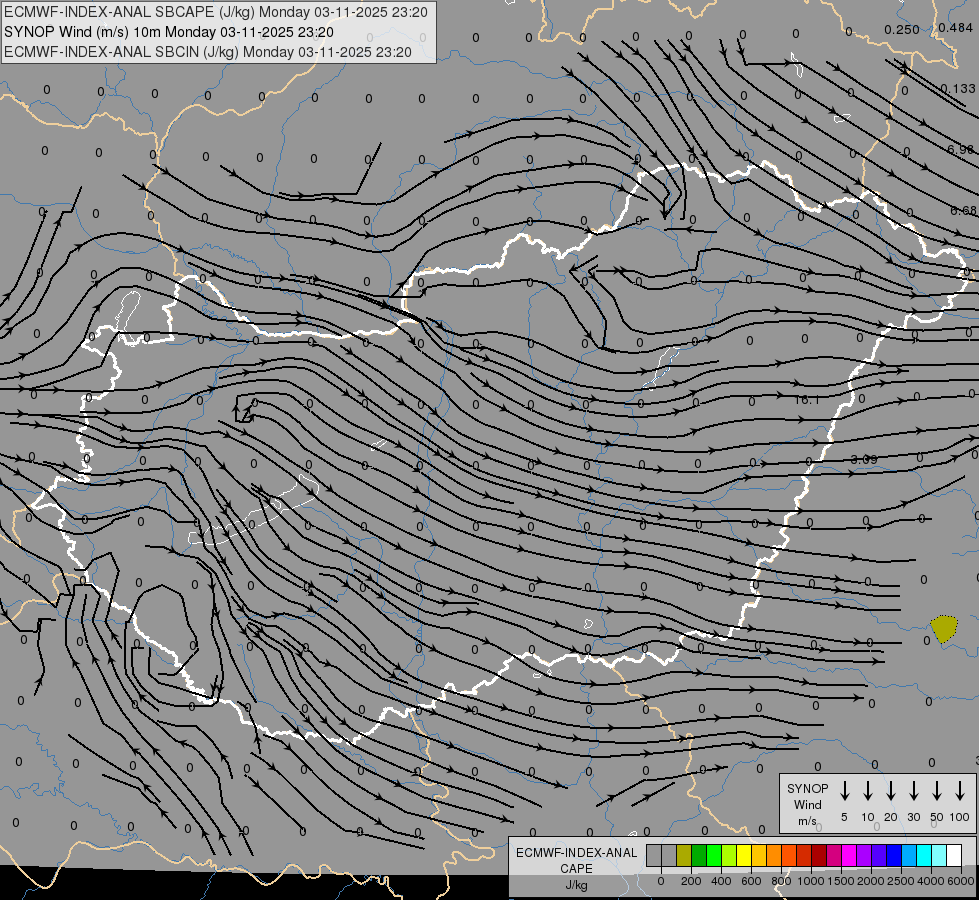
Task: Select the pure yellow CAPE legend swatch
Action: (x=744, y=855)
